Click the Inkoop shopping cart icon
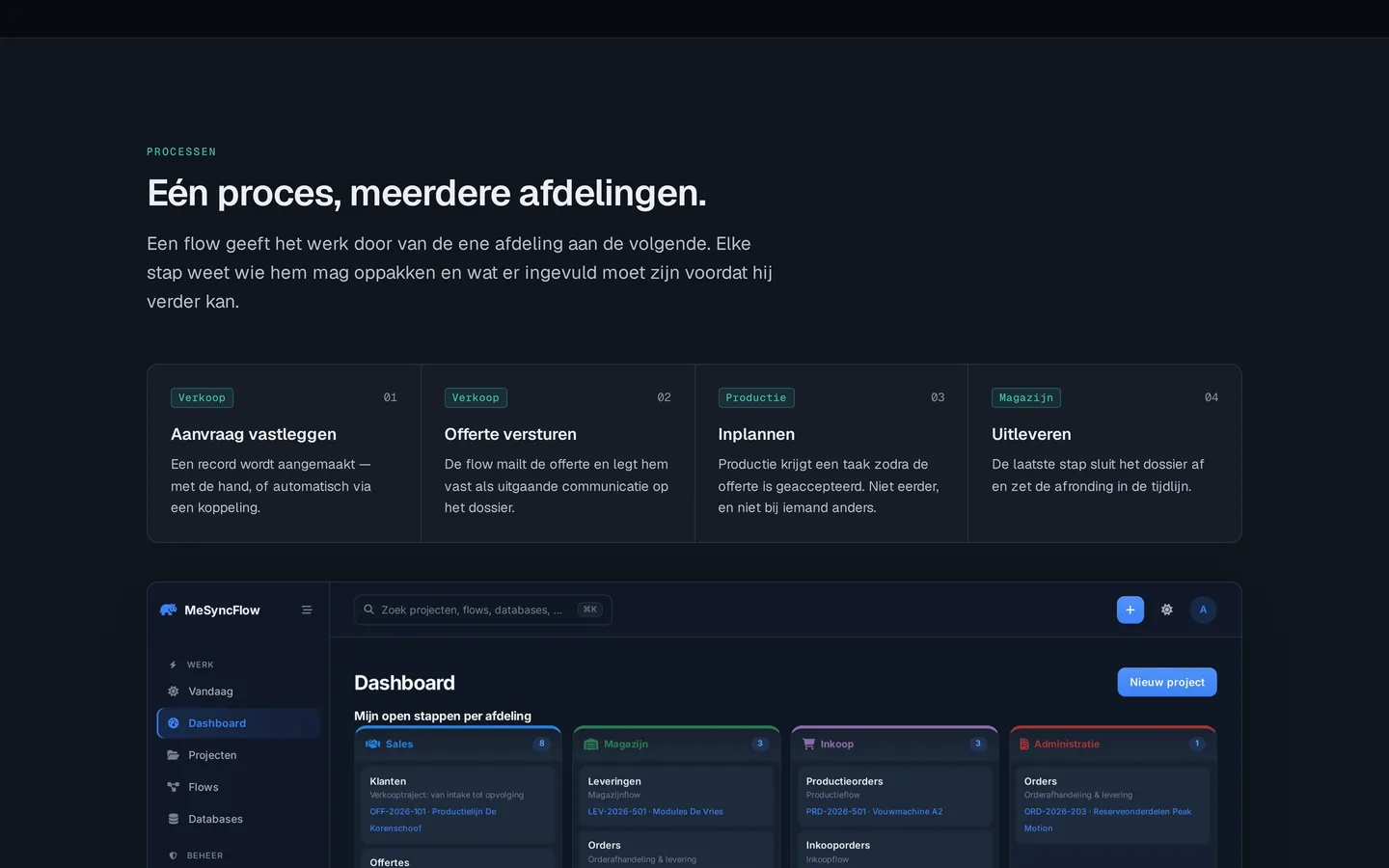This screenshot has height=868, width=1389. (808, 744)
